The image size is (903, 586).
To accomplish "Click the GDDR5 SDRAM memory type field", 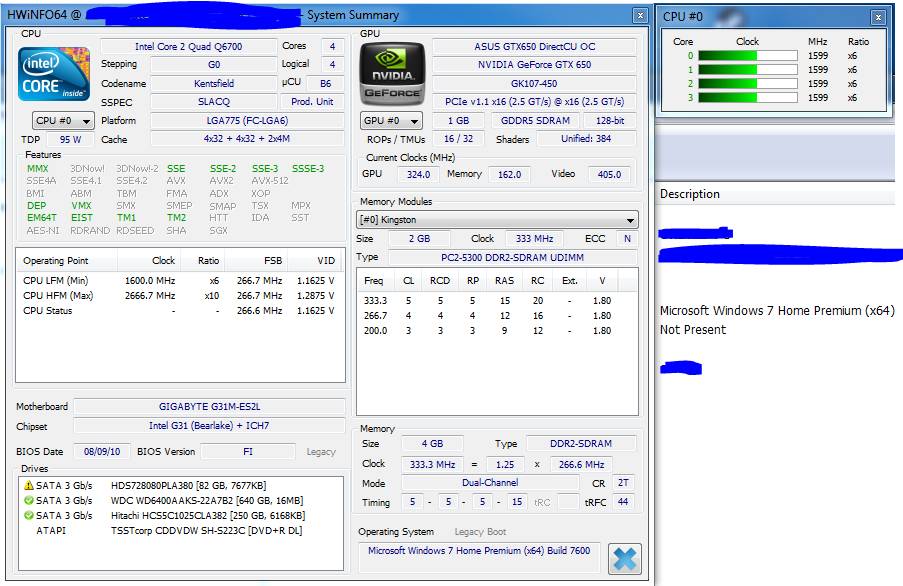I will pyautogui.click(x=535, y=121).
